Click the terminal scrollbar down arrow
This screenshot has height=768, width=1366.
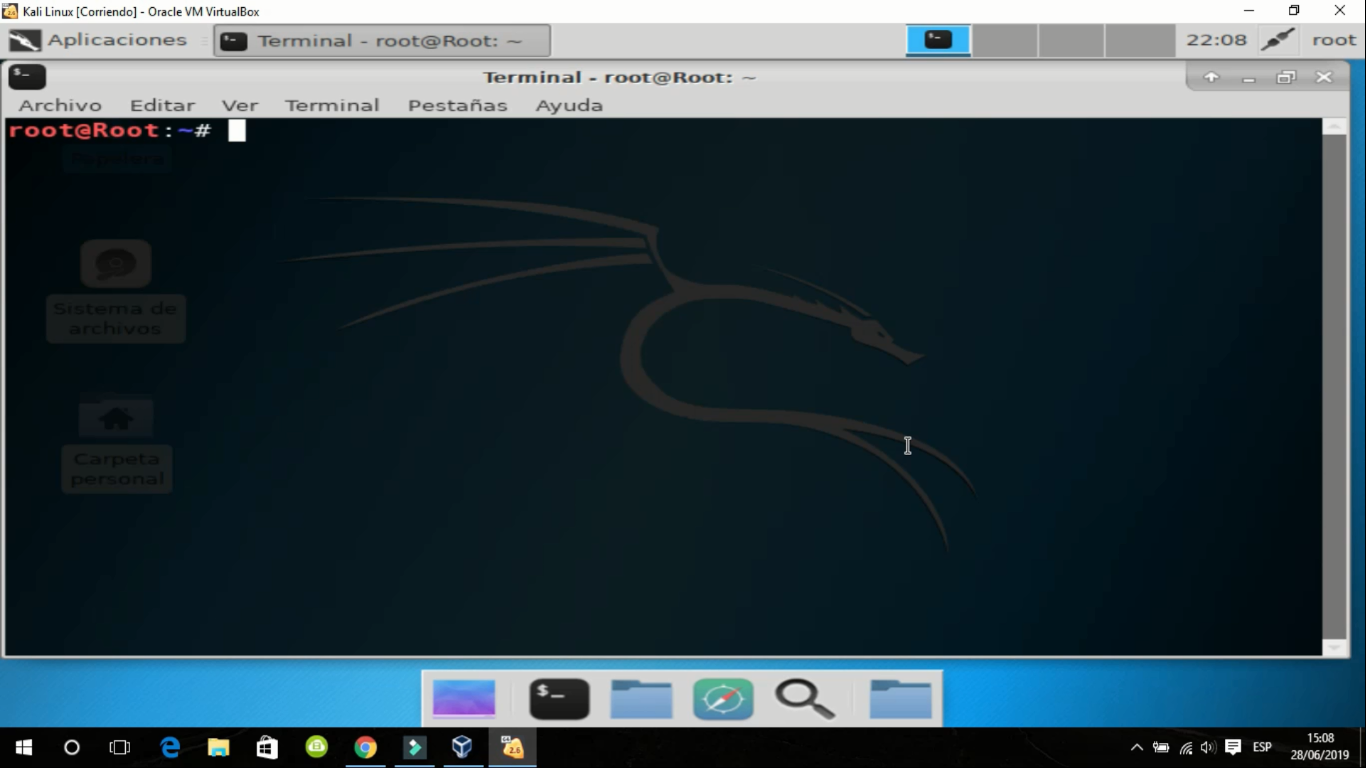1335,648
